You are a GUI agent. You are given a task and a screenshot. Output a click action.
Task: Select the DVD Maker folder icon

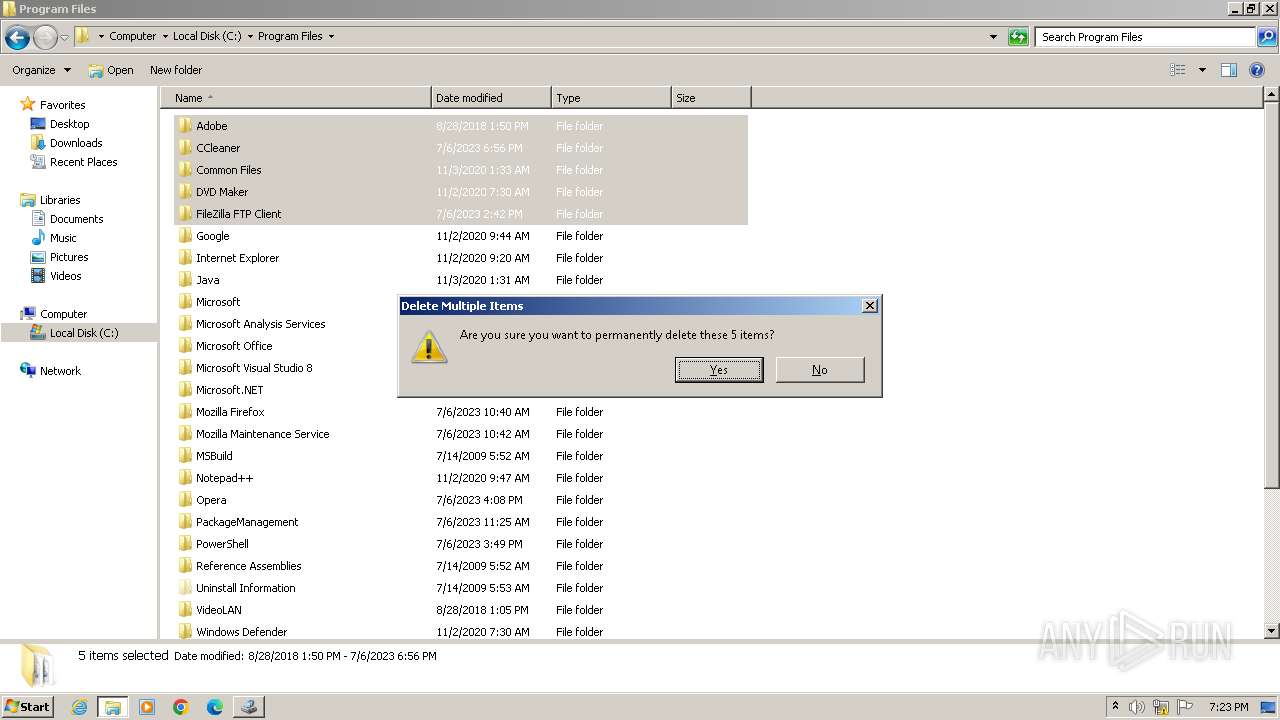(185, 192)
